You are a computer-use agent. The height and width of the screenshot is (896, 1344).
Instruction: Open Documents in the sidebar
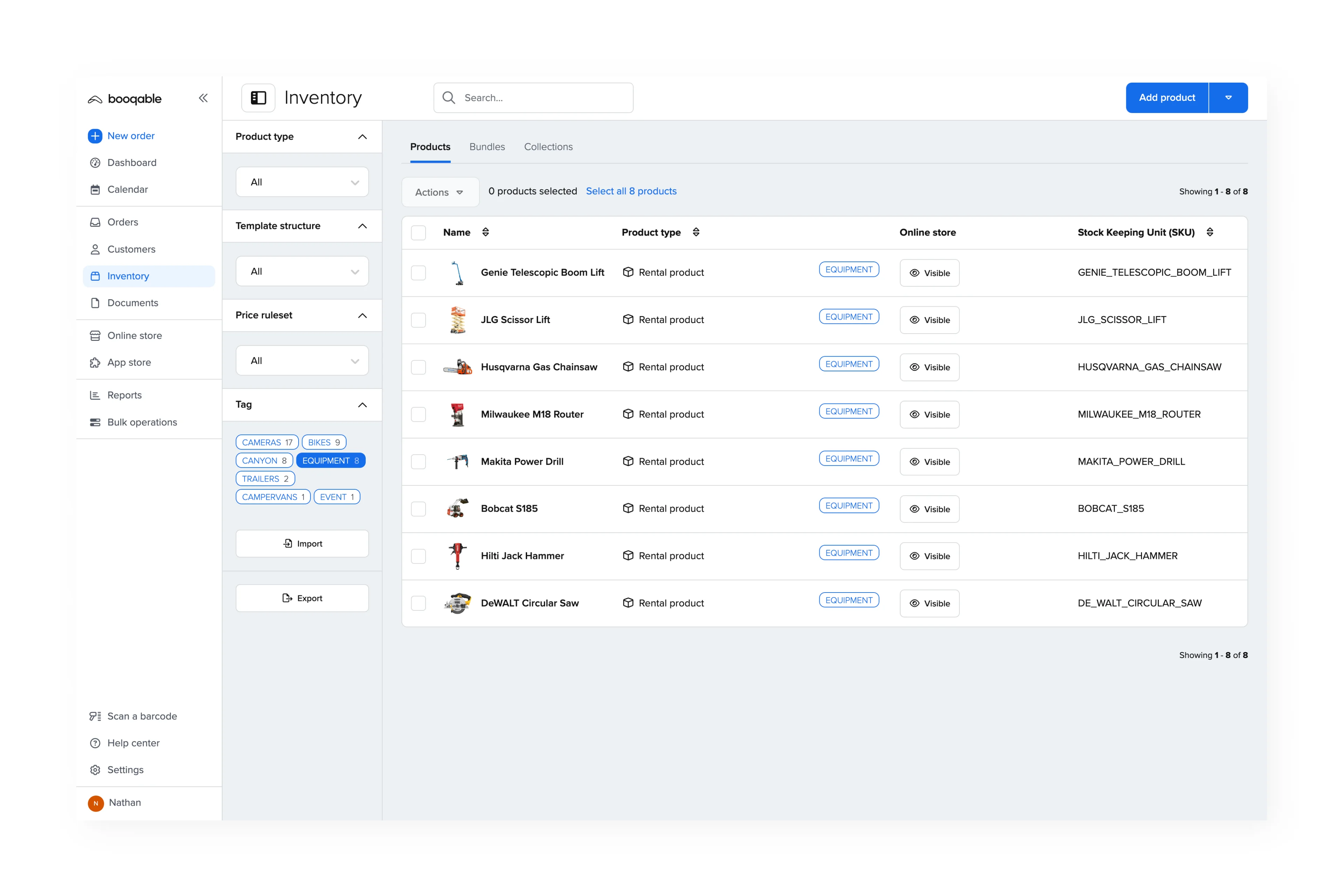(x=133, y=303)
